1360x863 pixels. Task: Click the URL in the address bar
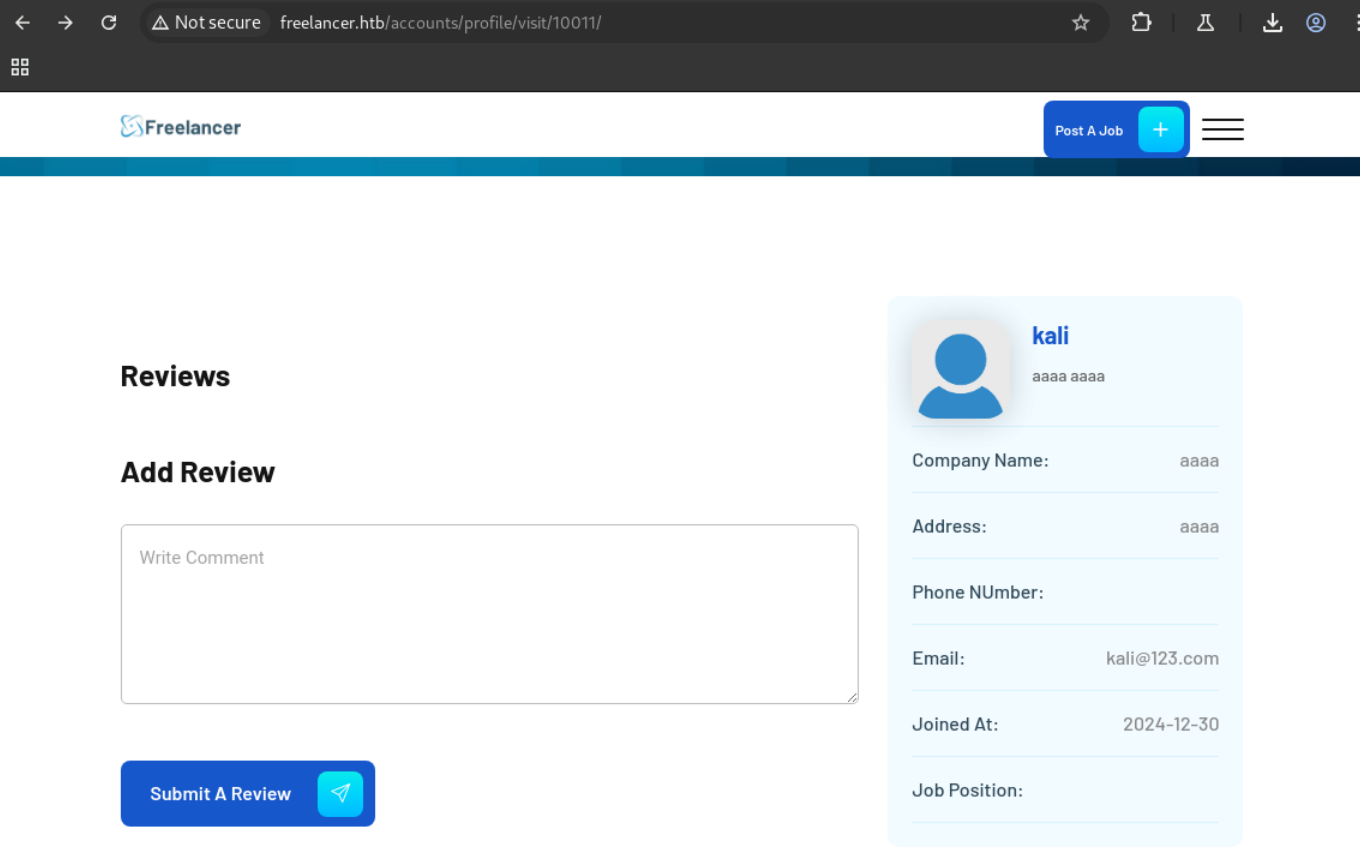tap(440, 22)
